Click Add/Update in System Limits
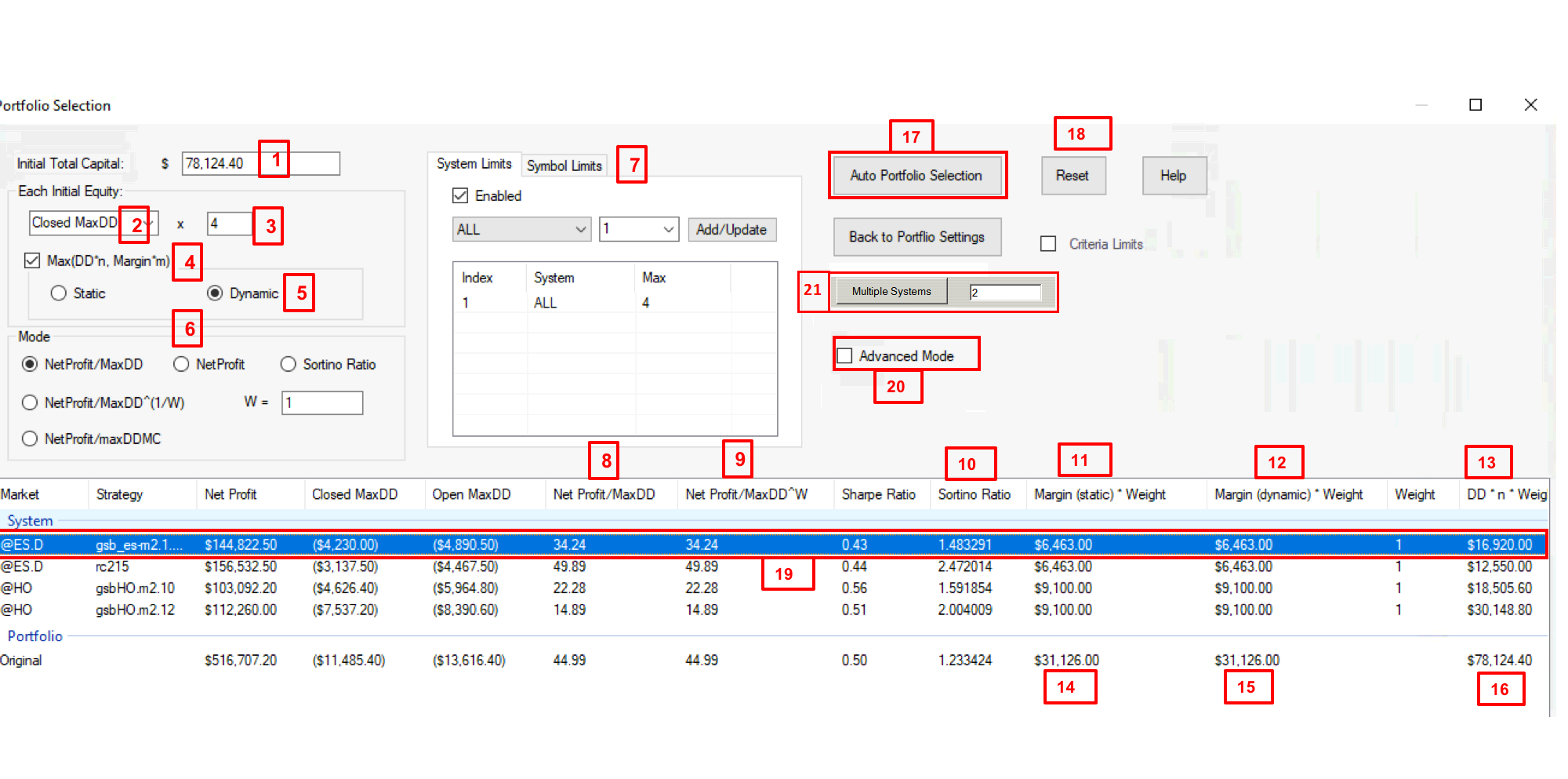 (x=731, y=230)
